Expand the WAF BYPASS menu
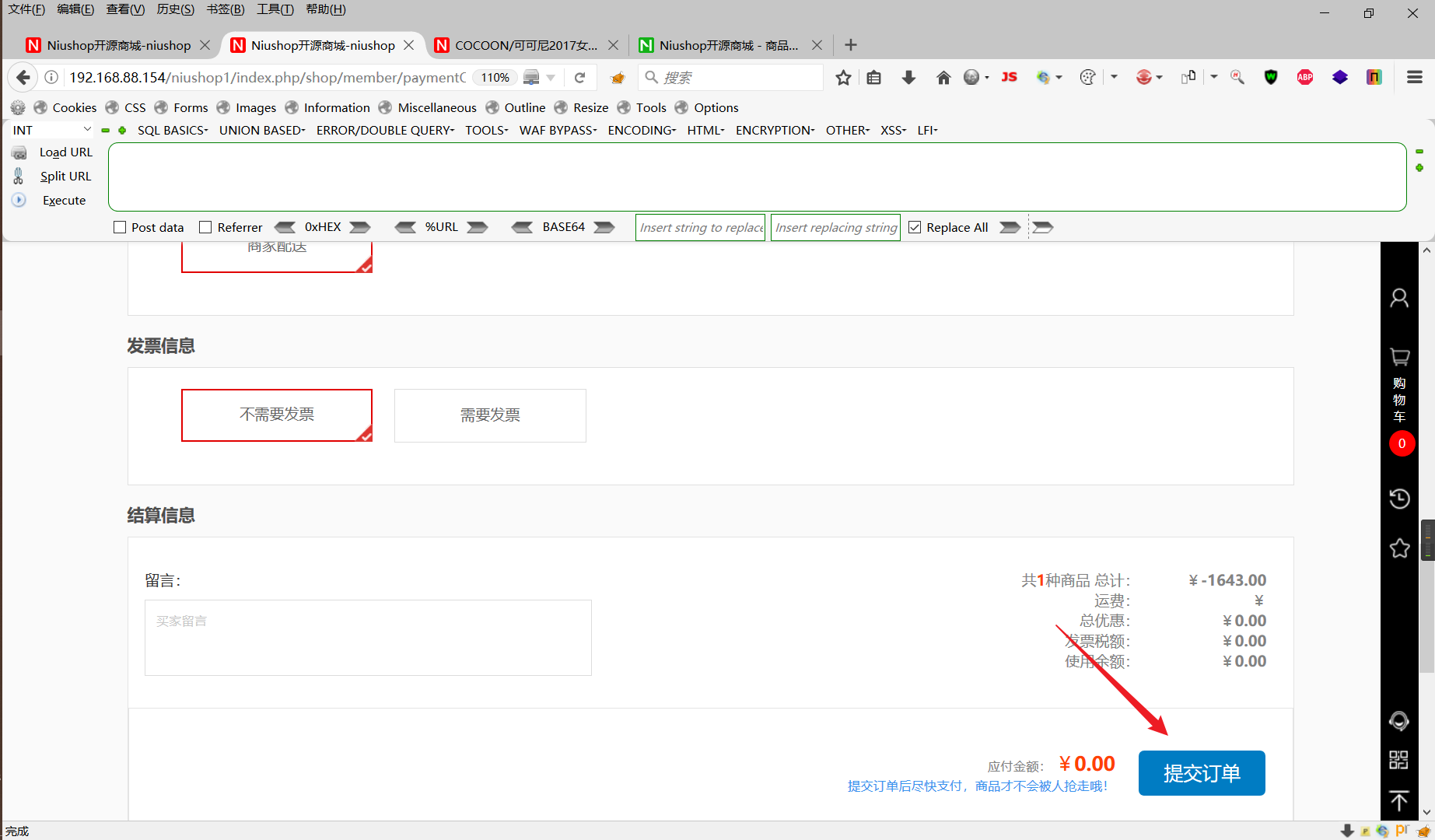Screen dimensions: 1435x840 pos(558,130)
